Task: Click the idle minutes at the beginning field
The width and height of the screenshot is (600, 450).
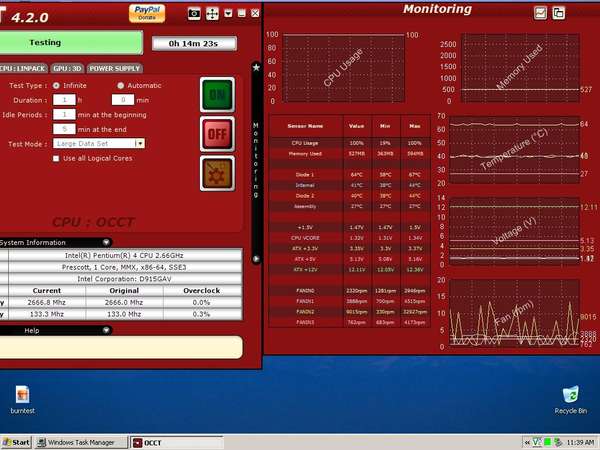Action: tap(64, 114)
